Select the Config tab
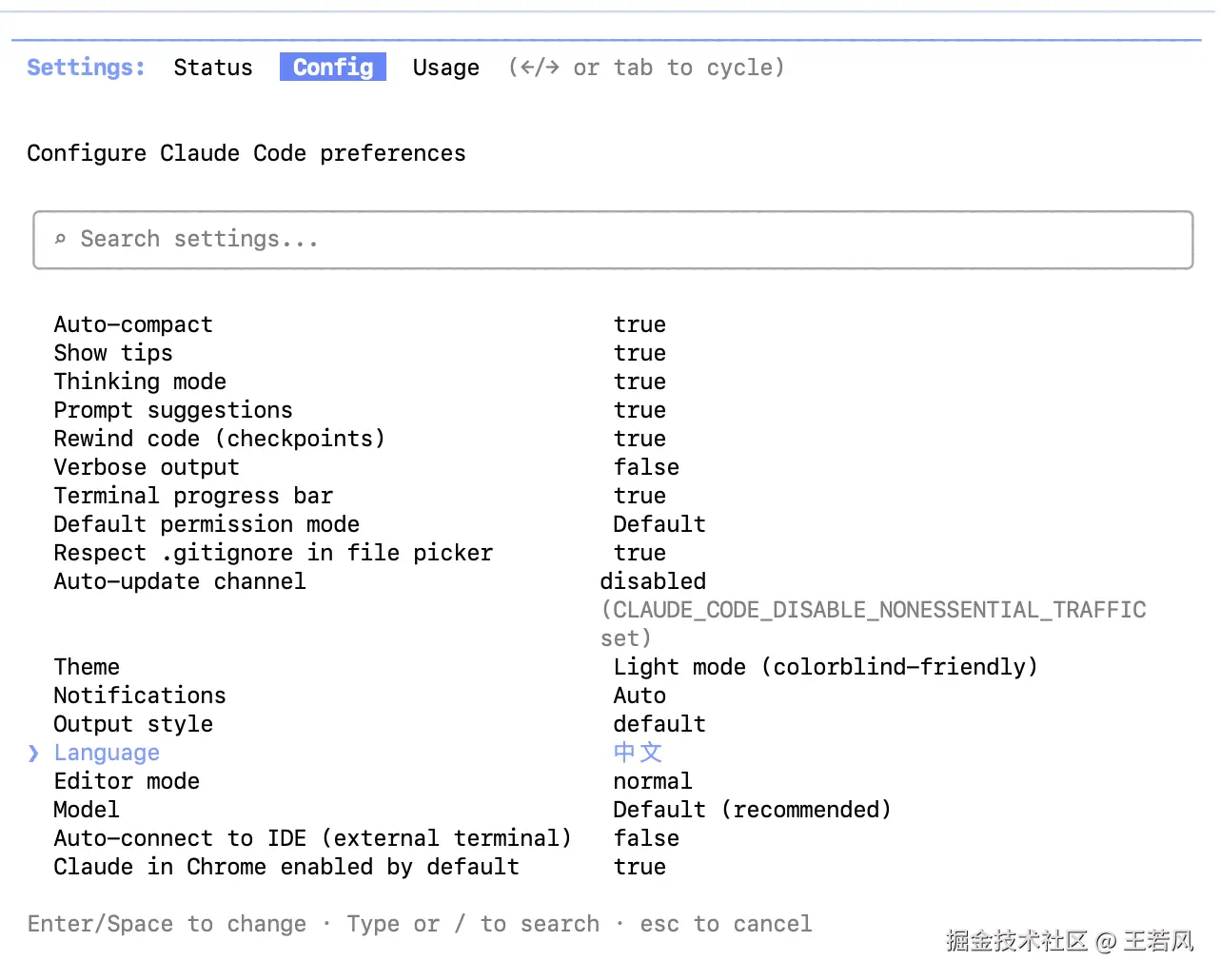The height and width of the screenshot is (980, 1220). click(x=333, y=68)
